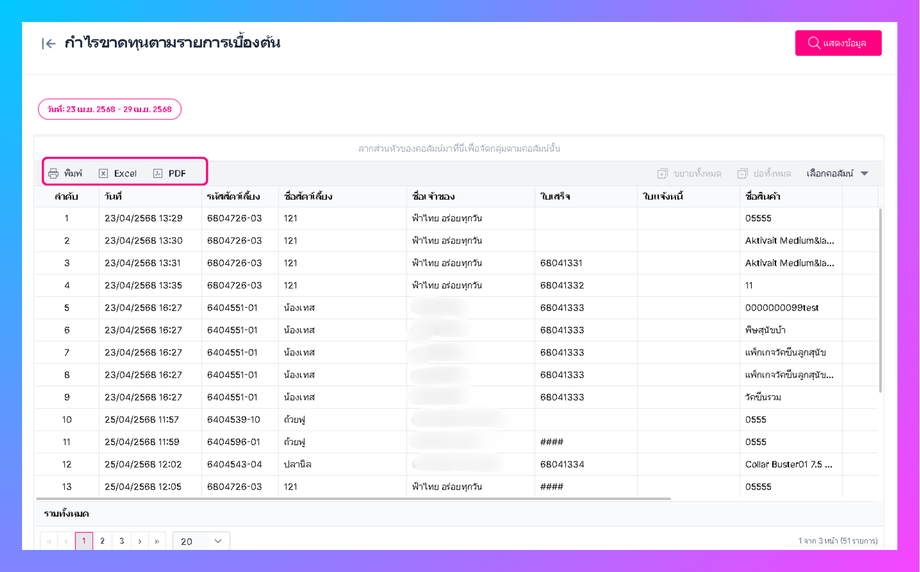Click the ชื่อเจ้าของ column header

click(x=471, y=197)
